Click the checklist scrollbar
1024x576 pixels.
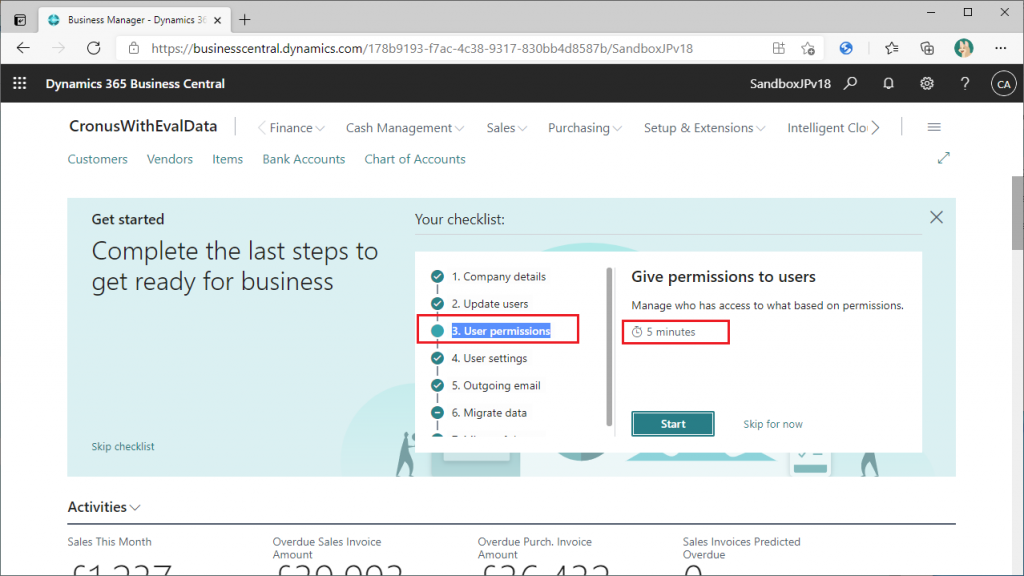pyautogui.click(x=609, y=347)
